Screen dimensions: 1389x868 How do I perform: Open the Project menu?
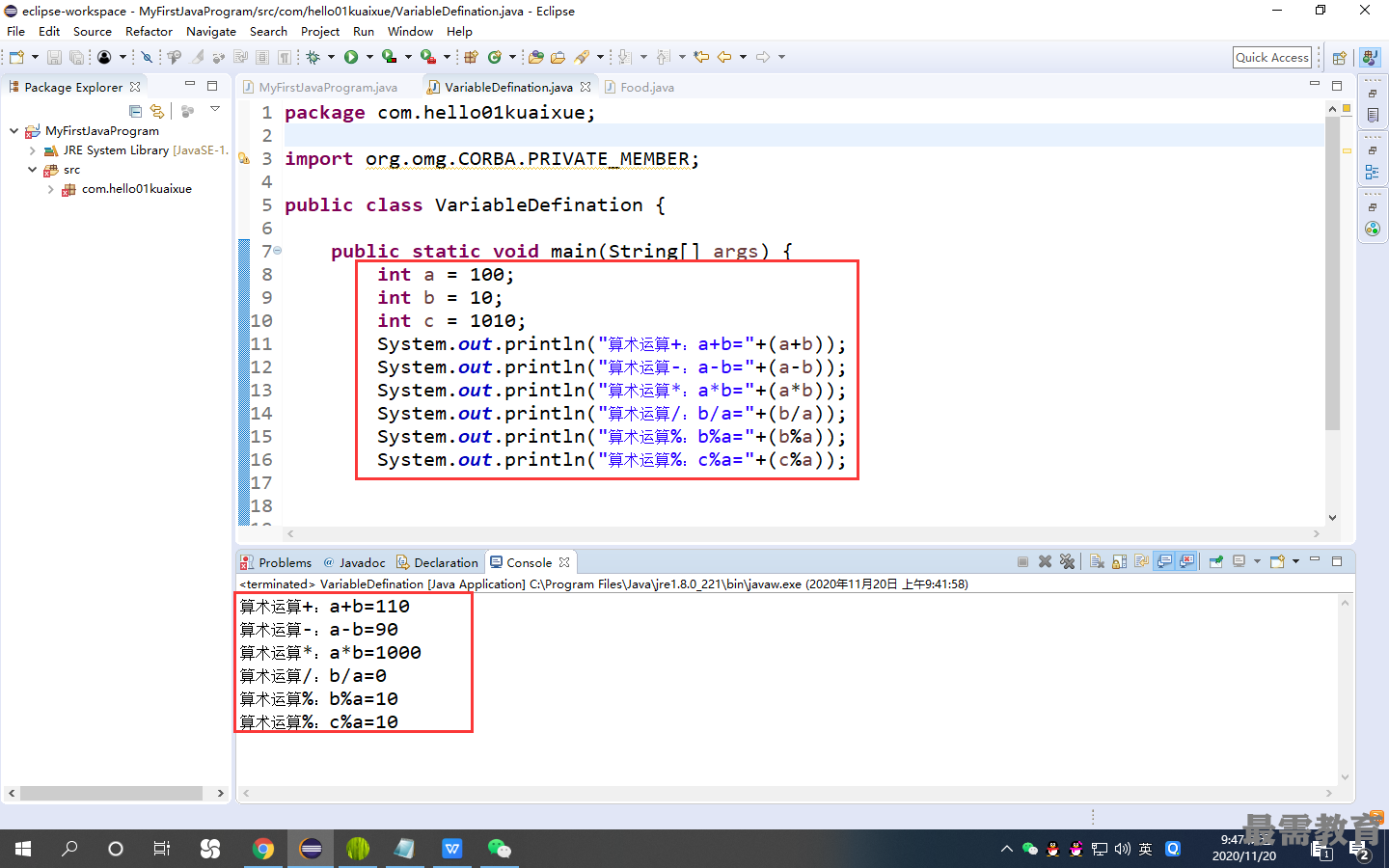(320, 31)
